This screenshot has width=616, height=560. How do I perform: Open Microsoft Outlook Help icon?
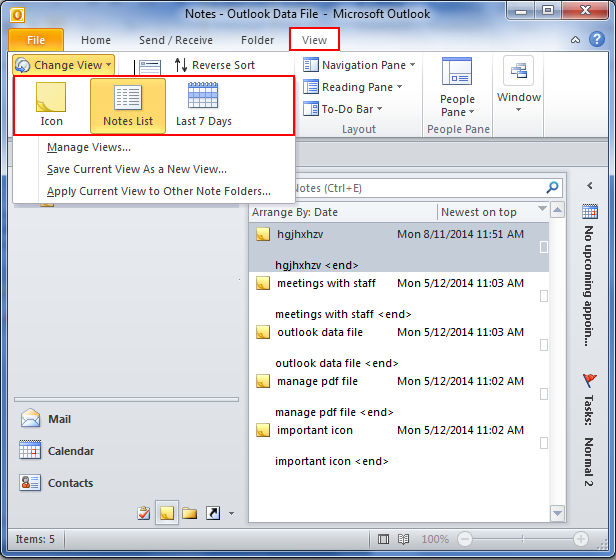click(597, 39)
